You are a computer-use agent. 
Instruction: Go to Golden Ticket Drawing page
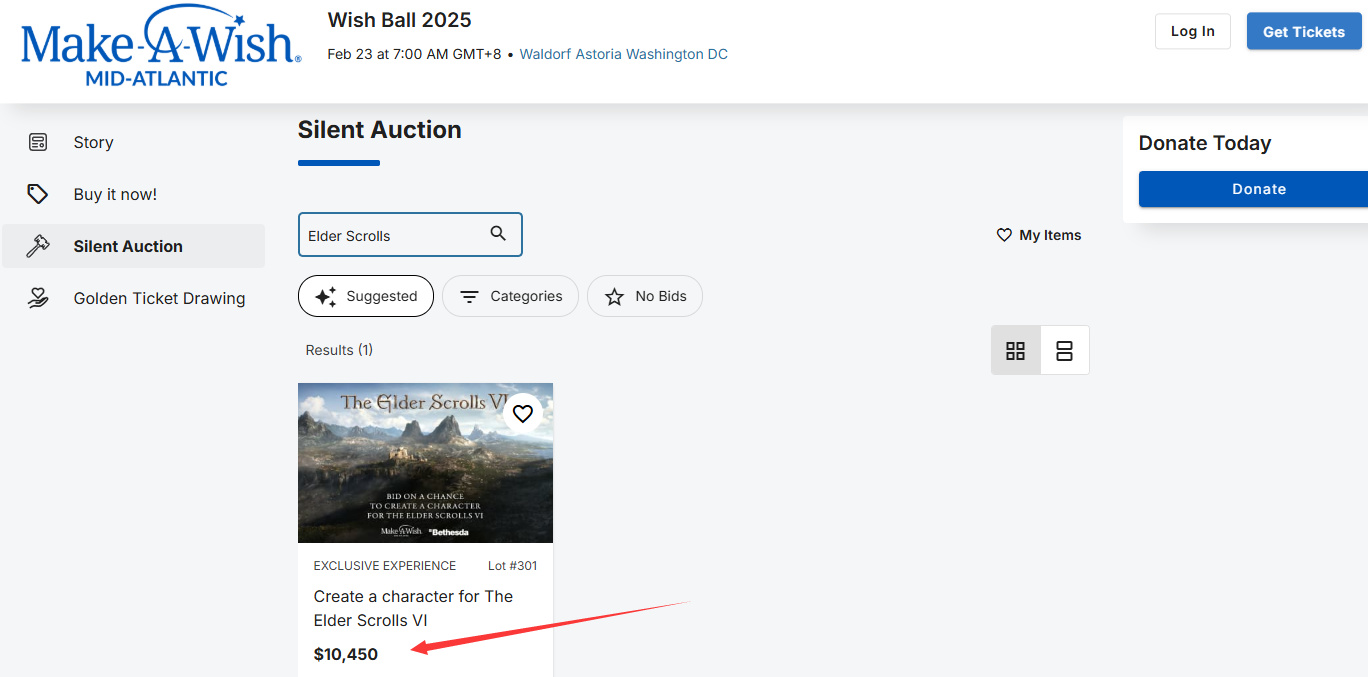[159, 298]
